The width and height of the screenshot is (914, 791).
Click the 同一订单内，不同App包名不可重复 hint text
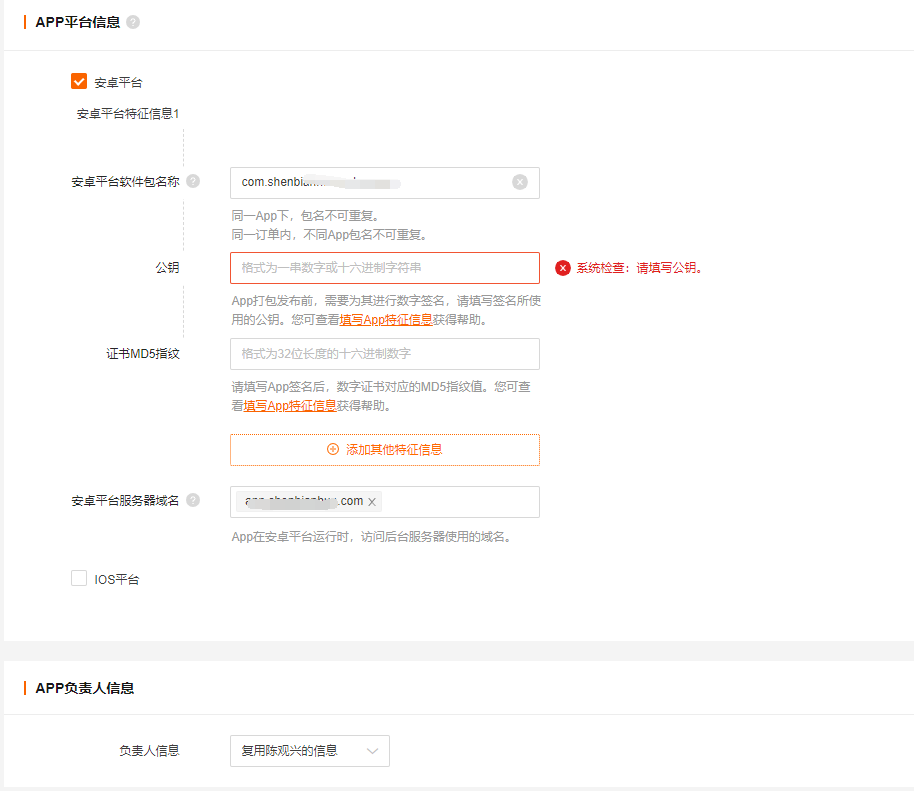coord(331,235)
